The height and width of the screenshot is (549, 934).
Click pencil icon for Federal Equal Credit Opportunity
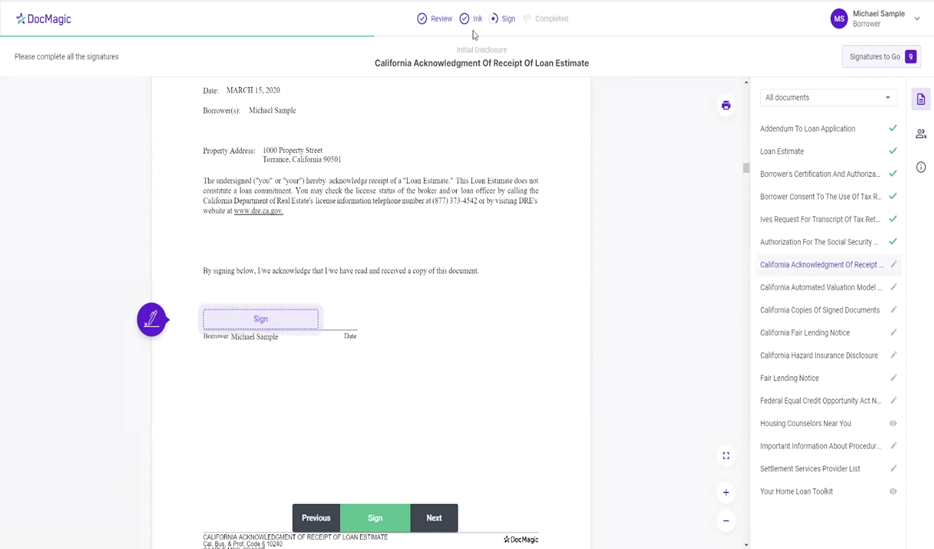point(893,400)
